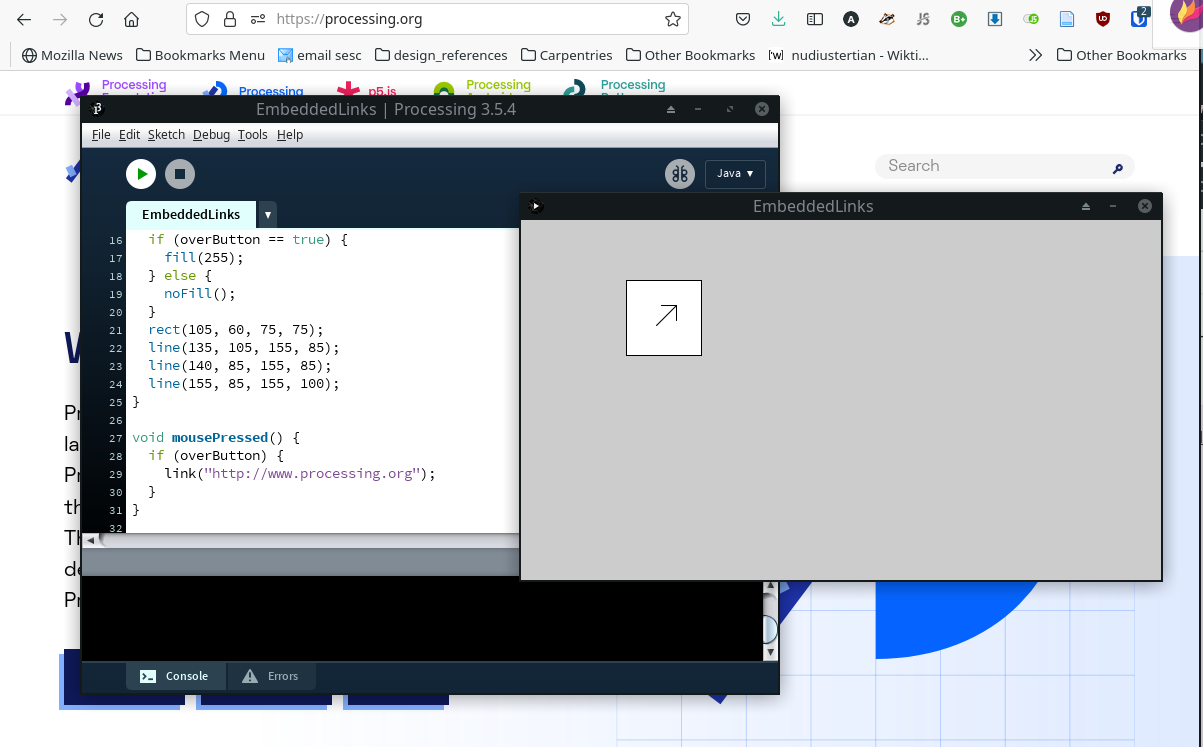
Task: Run the sketch with the play button
Action: pyautogui.click(x=141, y=174)
